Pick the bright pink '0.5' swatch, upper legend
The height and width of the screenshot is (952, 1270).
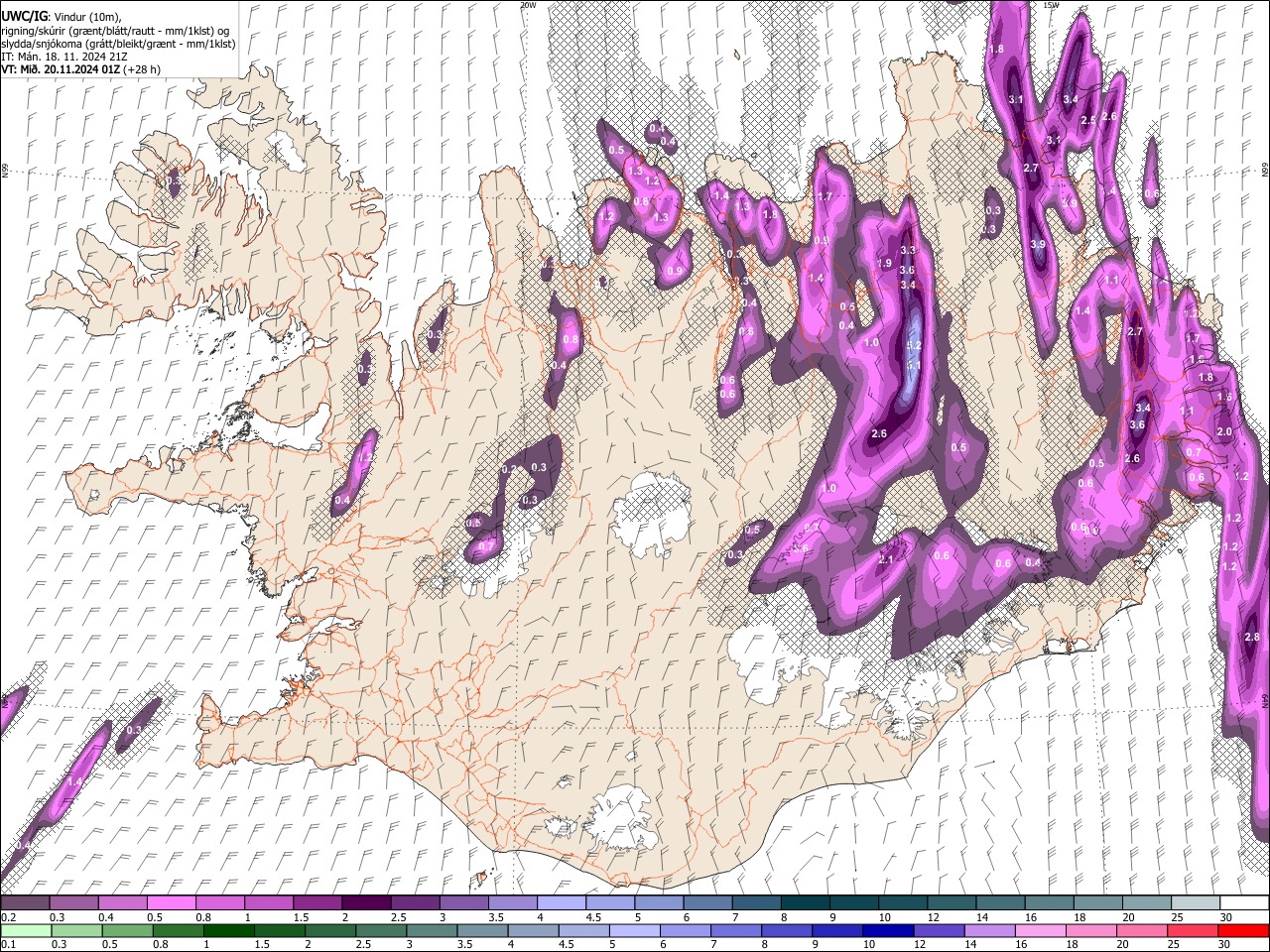(171, 903)
